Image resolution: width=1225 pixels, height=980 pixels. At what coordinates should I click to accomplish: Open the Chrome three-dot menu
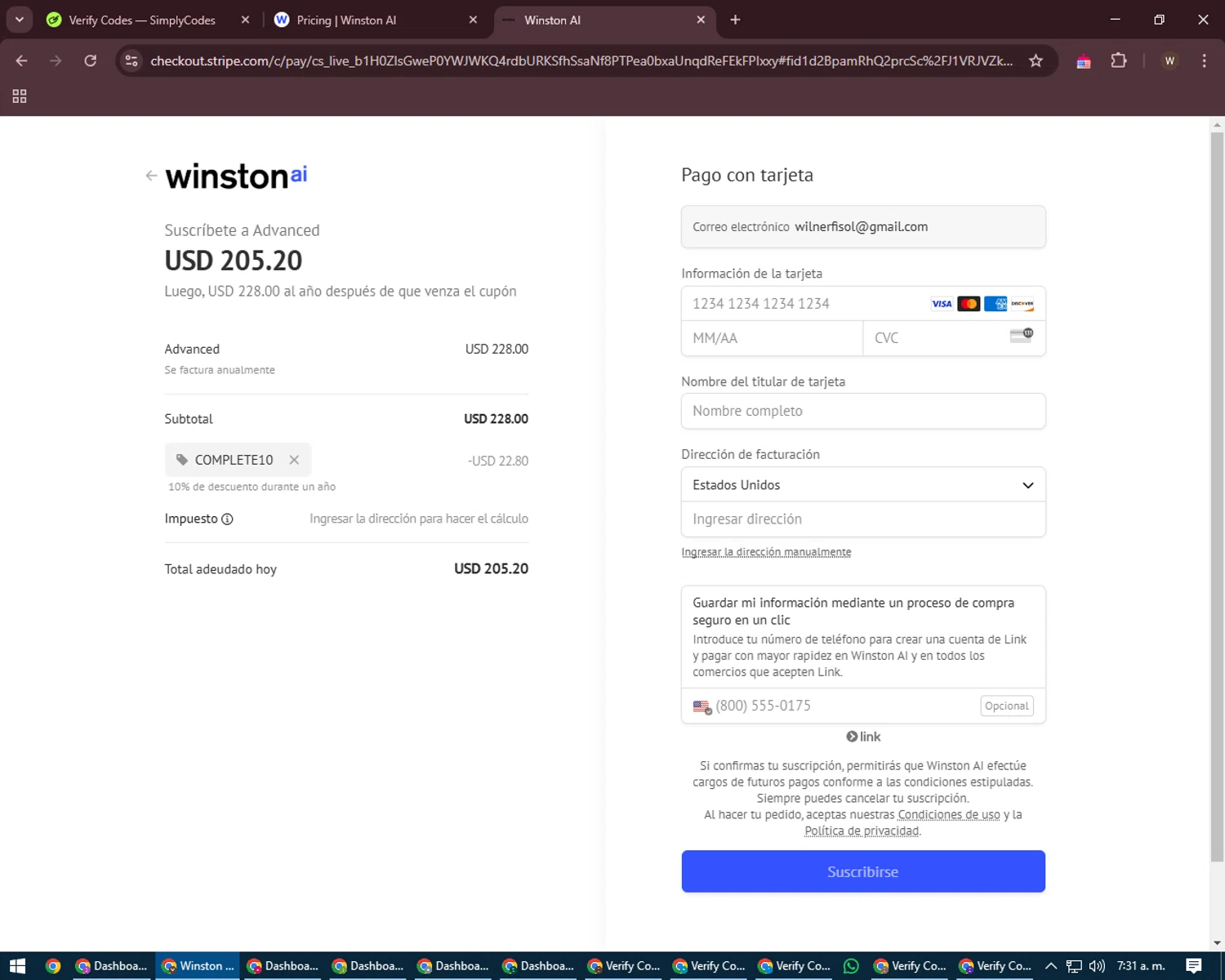coord(1204,60)
